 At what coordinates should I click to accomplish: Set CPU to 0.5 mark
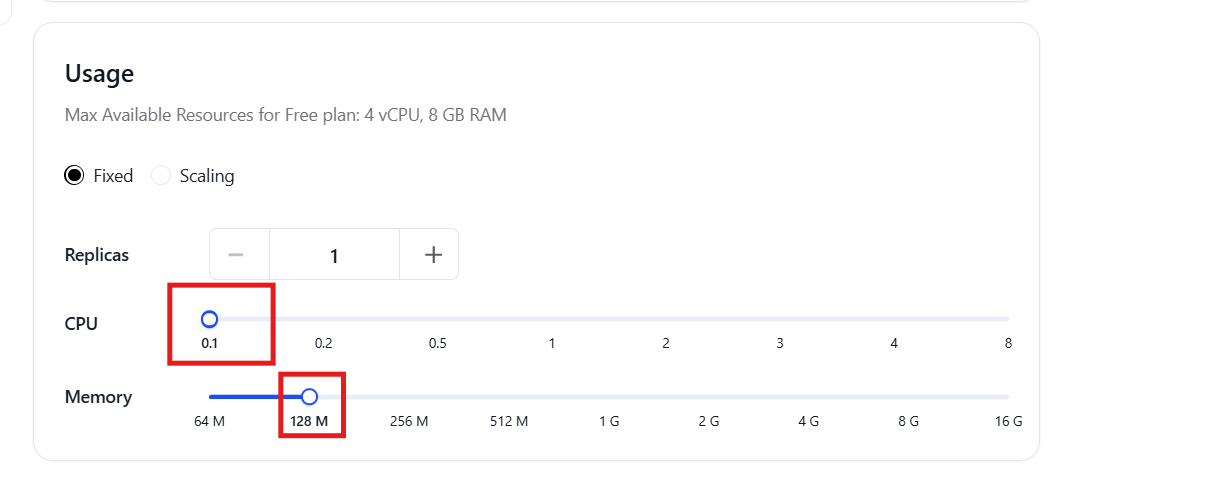click(x=437, y=343)
